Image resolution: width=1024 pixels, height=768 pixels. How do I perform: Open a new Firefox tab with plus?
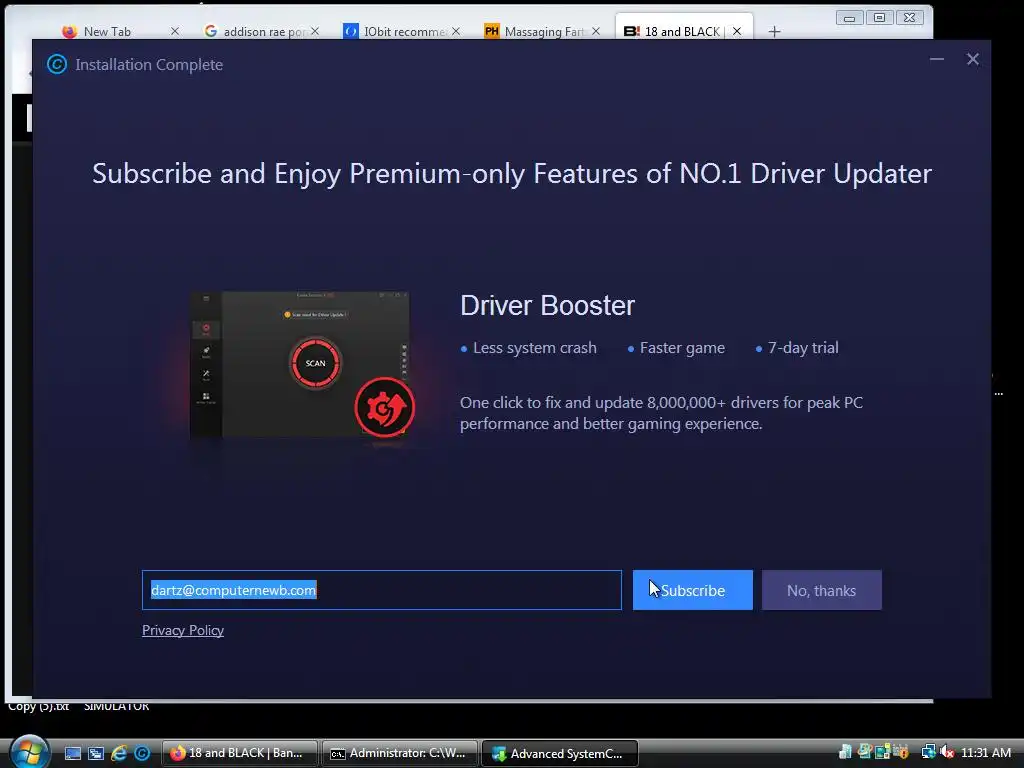click(774, 31)
